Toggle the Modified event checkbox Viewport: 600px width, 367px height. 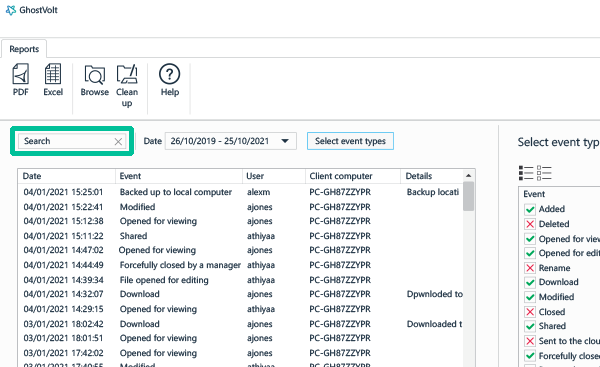coord(530,297)
